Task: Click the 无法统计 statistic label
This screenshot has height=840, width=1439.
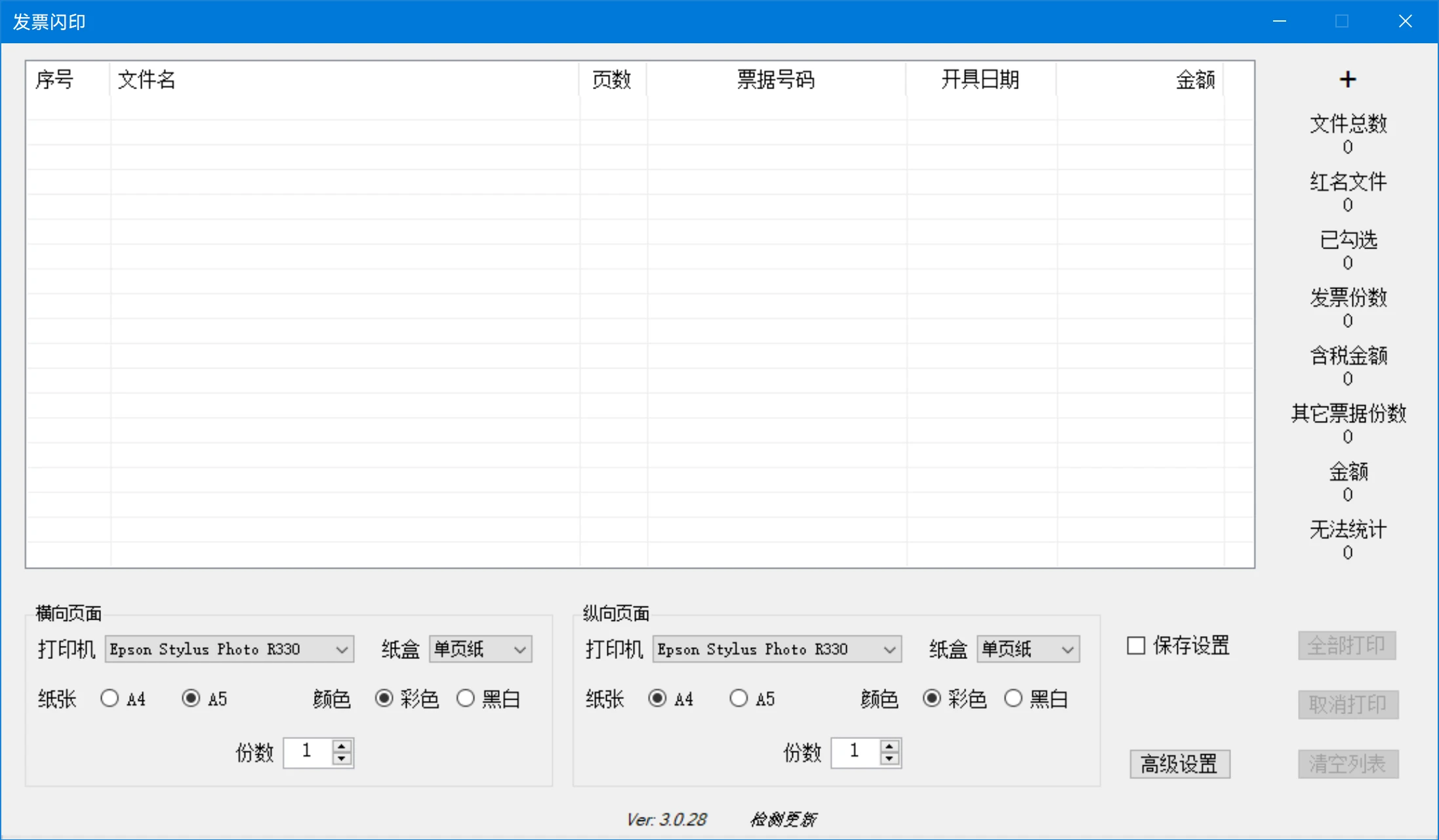Action: point(1348,529)
